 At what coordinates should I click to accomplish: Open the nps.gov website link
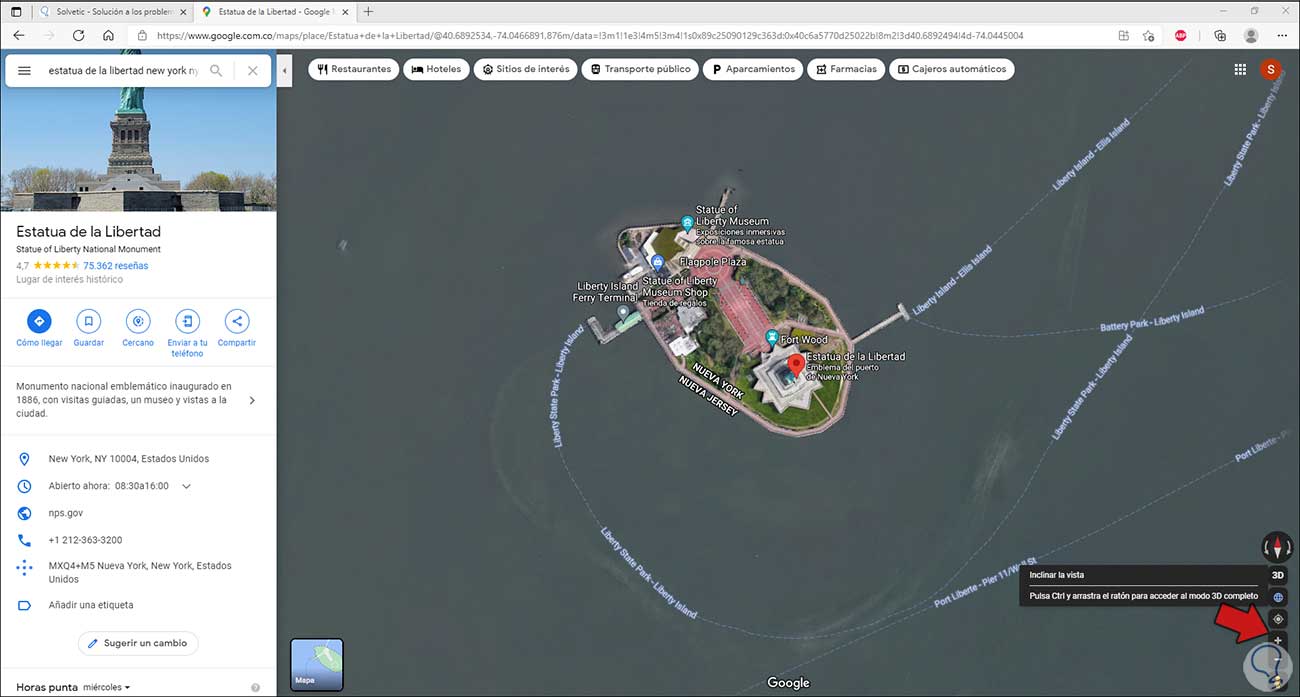pos(67,513)
